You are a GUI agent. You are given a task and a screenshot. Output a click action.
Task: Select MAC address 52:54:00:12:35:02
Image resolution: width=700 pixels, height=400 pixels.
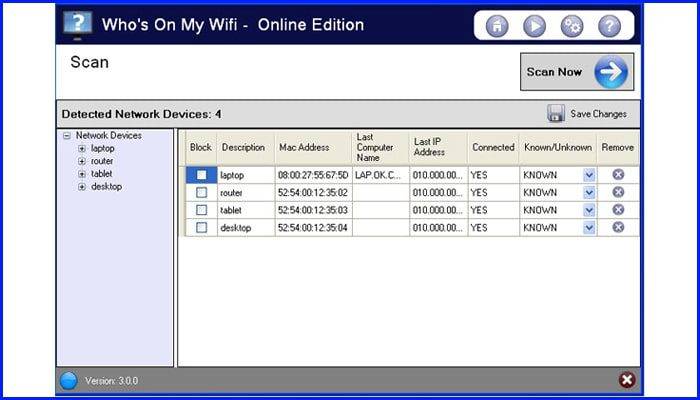(x=313, y=192)
